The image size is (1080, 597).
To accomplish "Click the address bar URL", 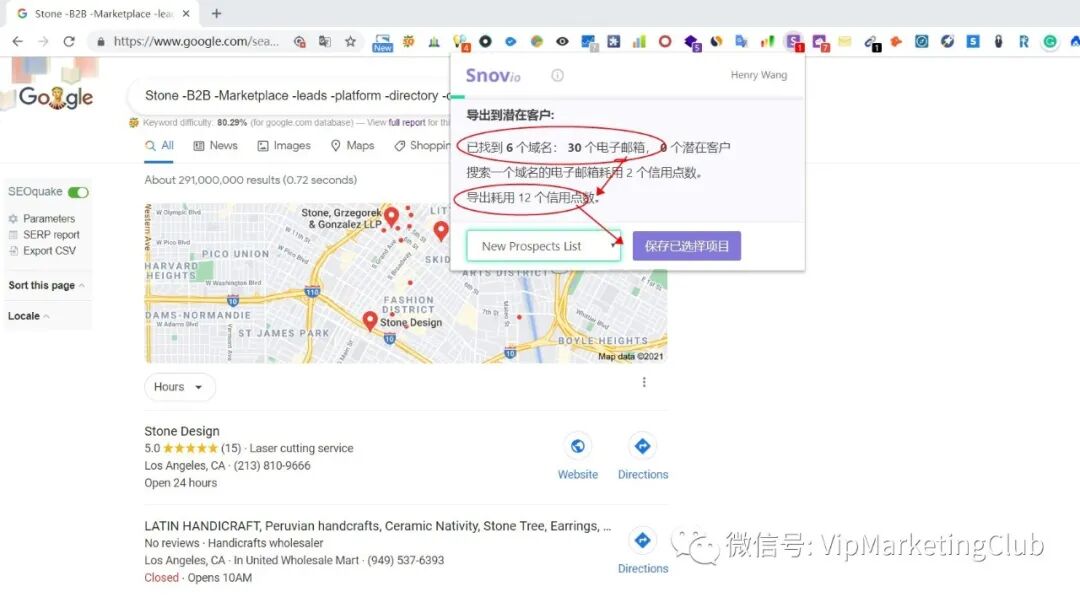I will (x=196, y=41).
